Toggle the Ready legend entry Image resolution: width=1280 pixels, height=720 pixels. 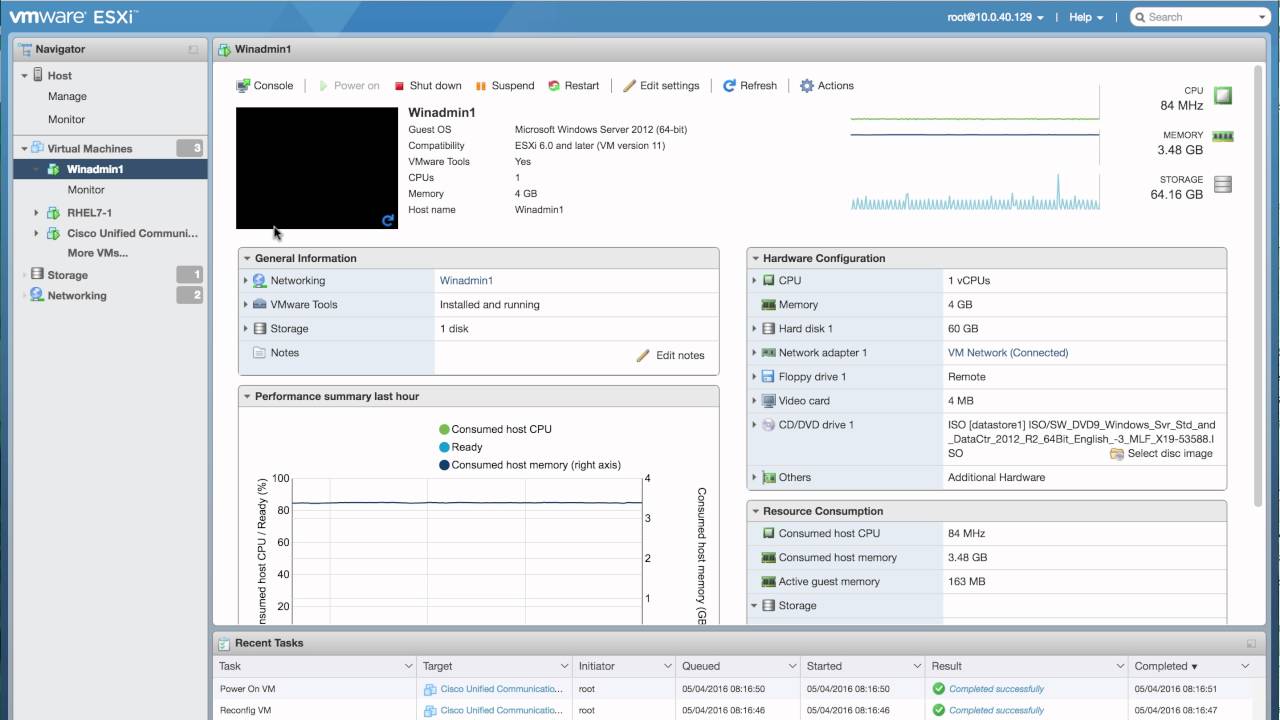pos(460,447)
